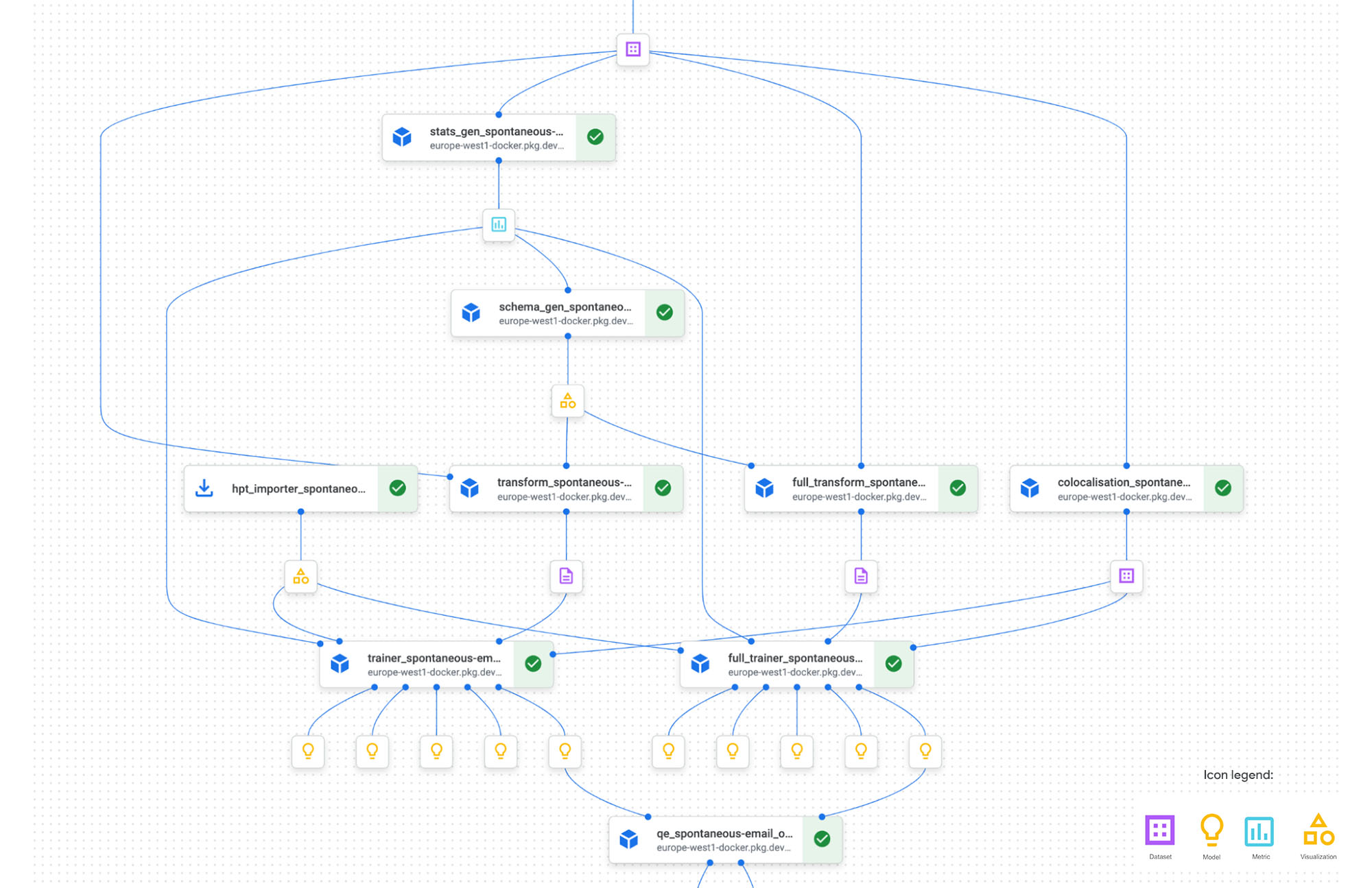Screen dimensions: 1372x888
Task: Open the teal Metric artifact below stats_gen
Action: (499, 226)
